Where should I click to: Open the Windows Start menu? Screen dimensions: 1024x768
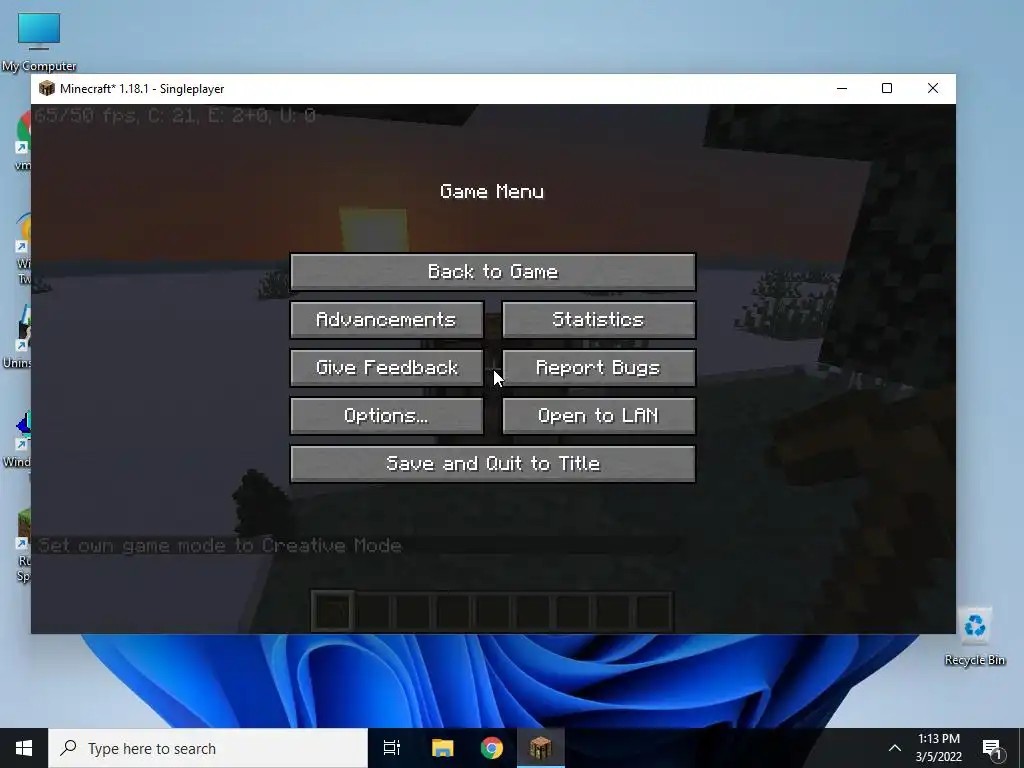click(24, 748)
